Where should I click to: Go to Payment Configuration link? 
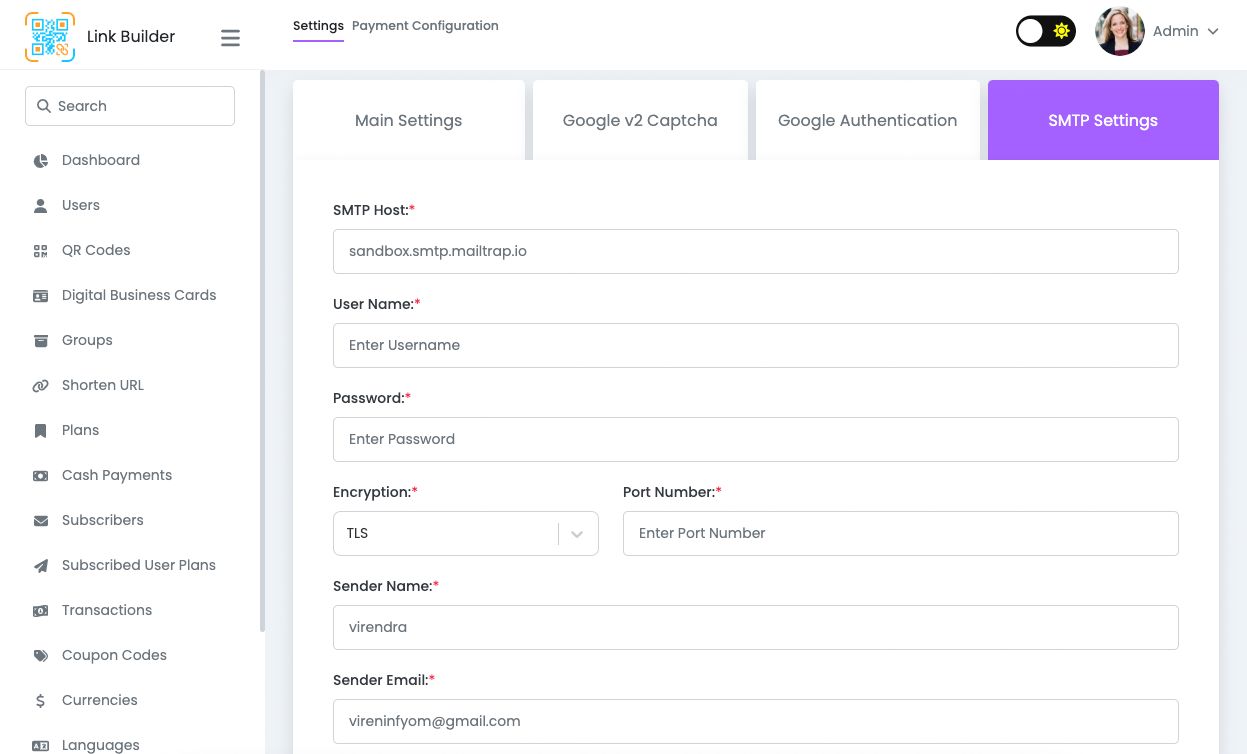pos(425,26)
